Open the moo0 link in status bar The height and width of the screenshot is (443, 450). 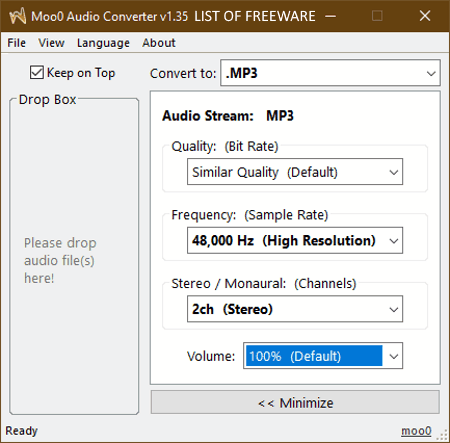click(x=416, y=431)
